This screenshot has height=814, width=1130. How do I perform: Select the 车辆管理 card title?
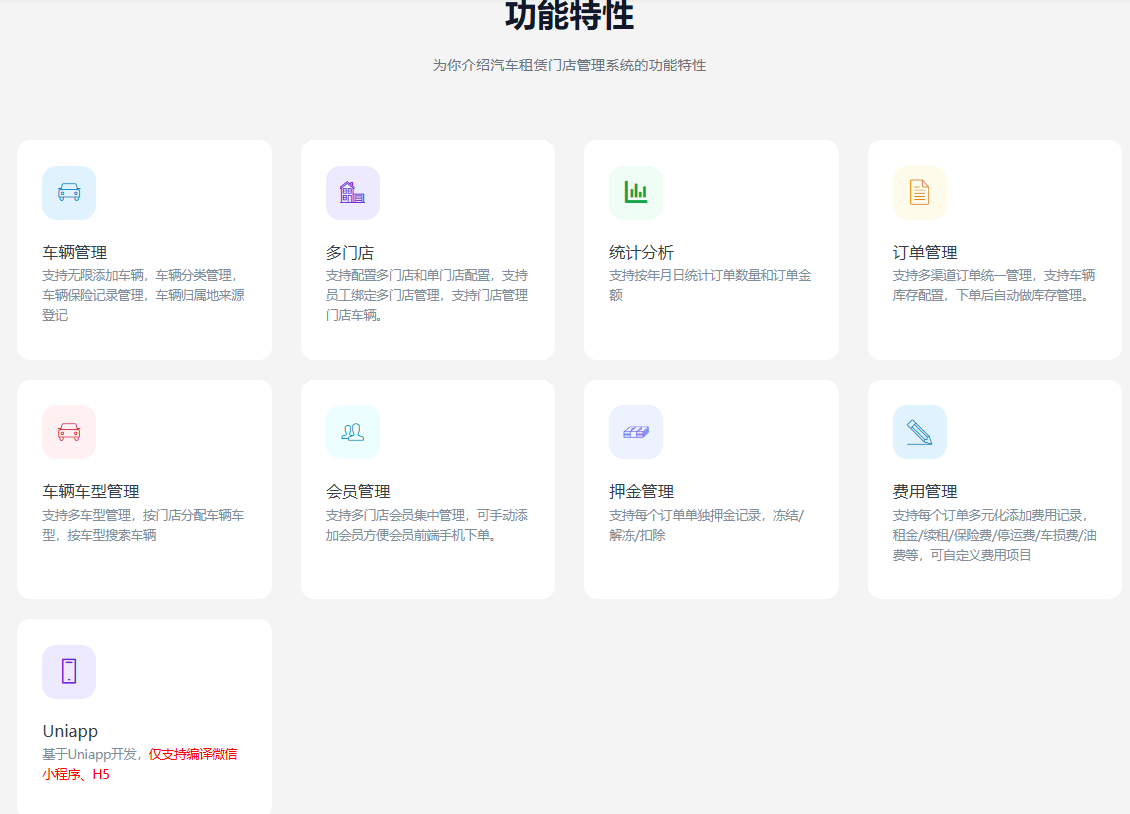coord(75,252)
